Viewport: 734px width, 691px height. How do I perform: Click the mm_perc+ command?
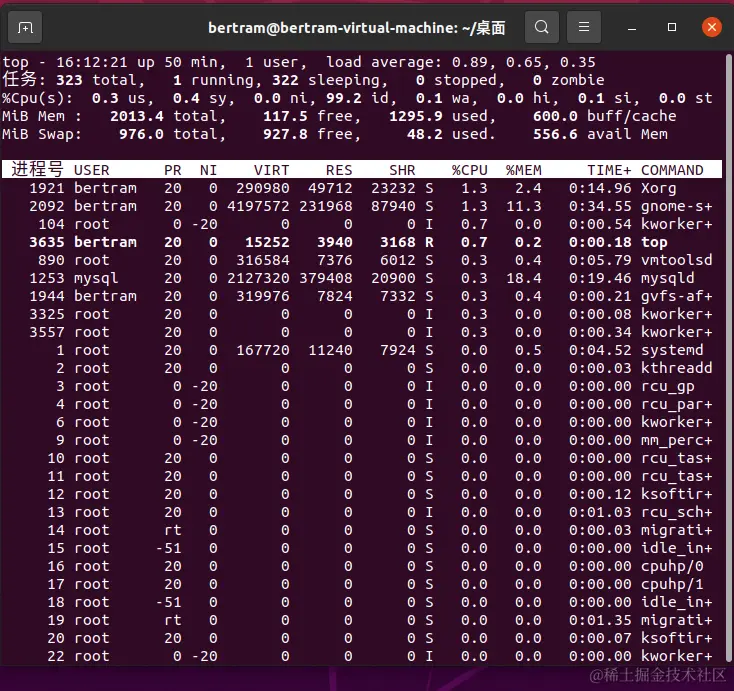677,440
